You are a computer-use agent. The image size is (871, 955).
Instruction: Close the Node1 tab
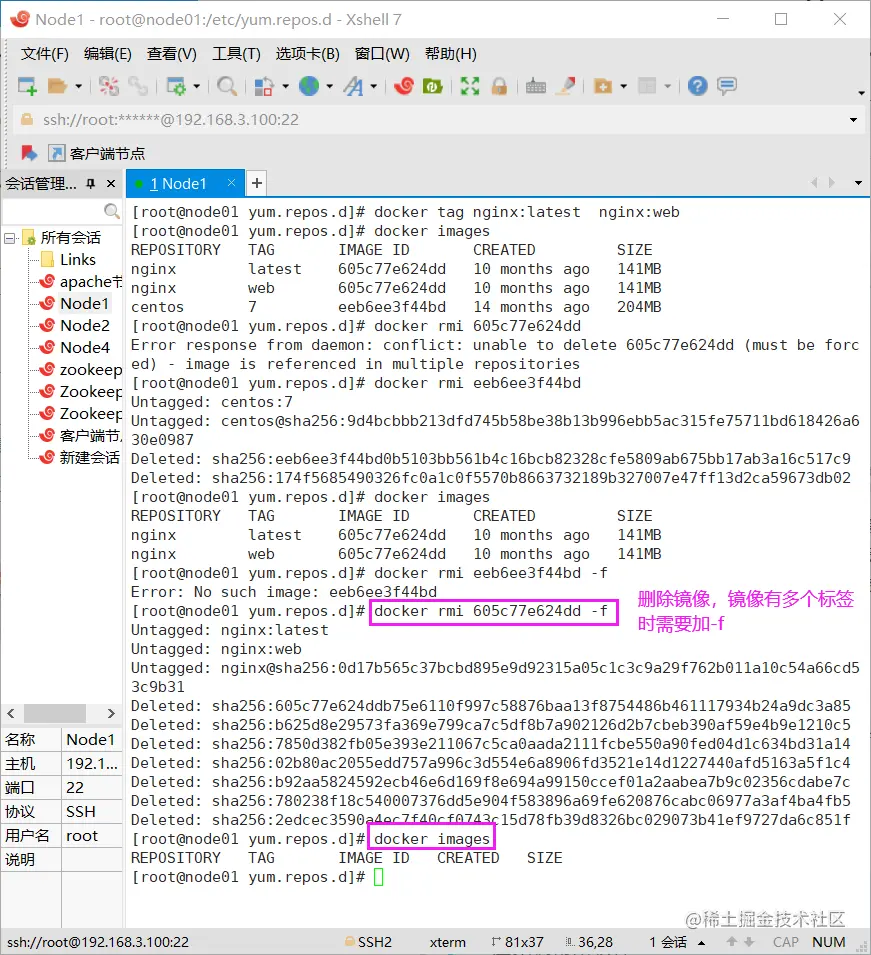231,182
